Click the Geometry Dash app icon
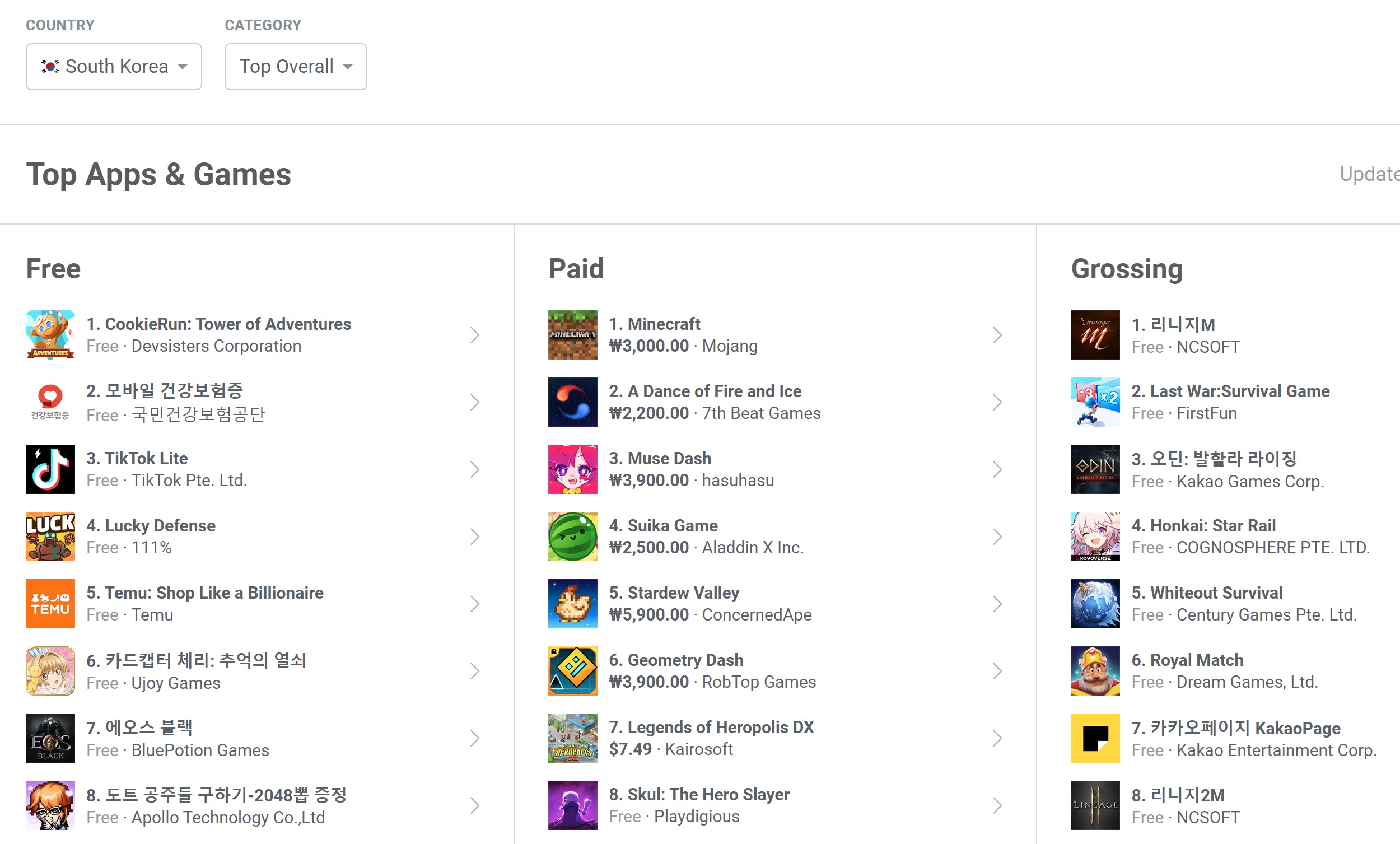 572,670
